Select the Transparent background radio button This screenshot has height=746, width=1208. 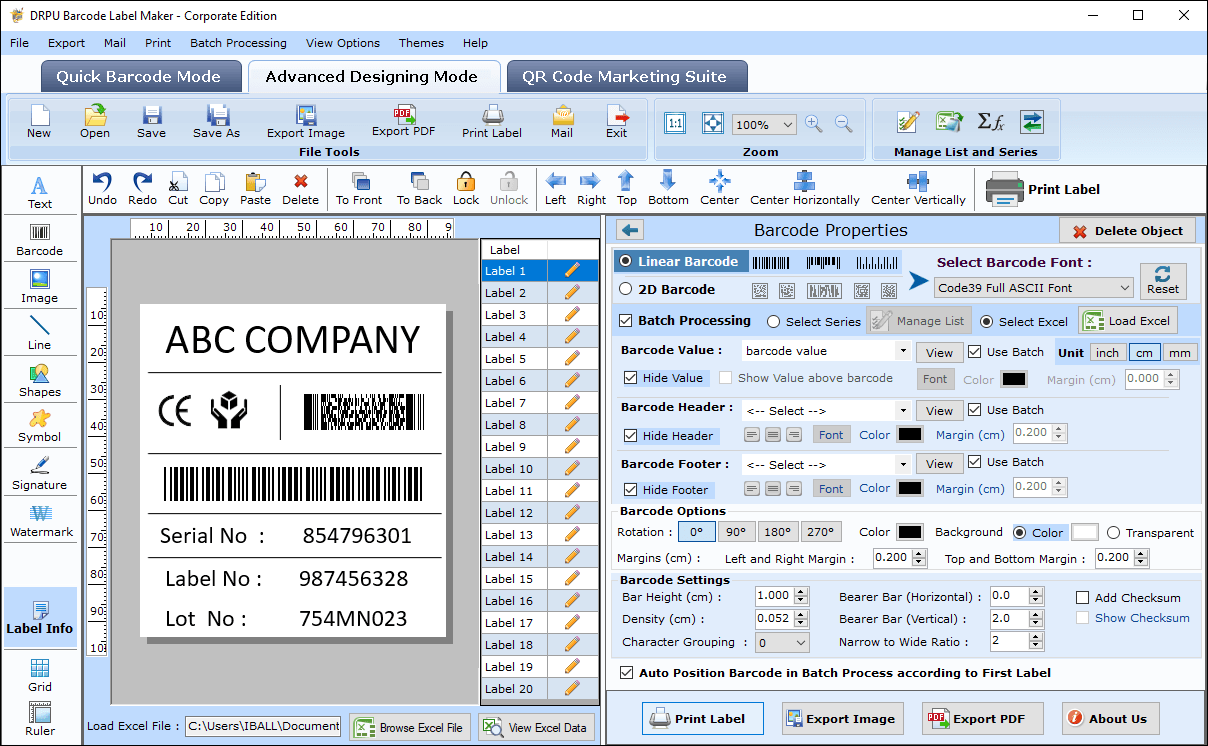click(1115, 533)
